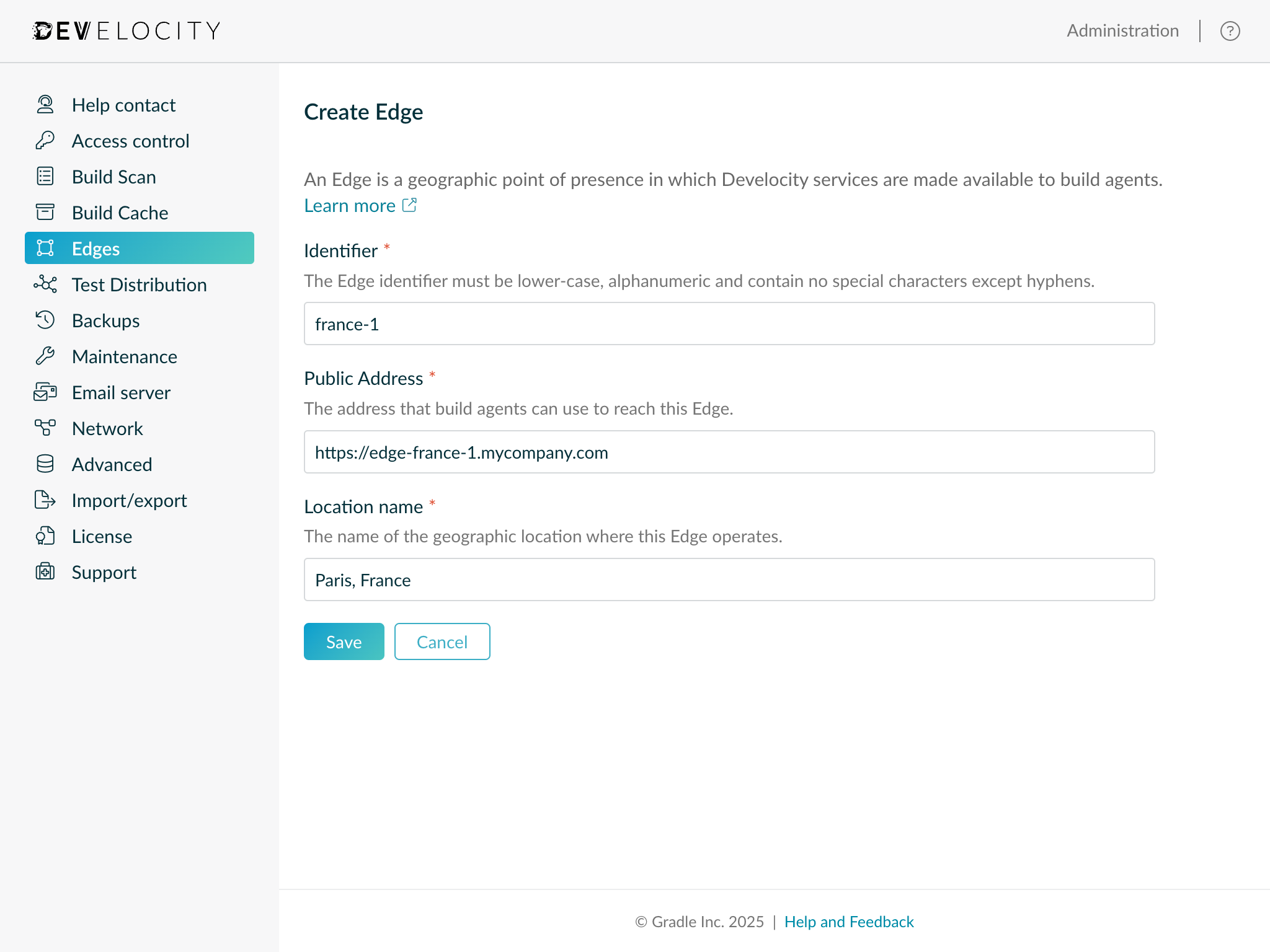Click the Build Cache archive icon
The height and width of the screenshot is (952, 1270).
pyautogui.click(x=45, y=213)
